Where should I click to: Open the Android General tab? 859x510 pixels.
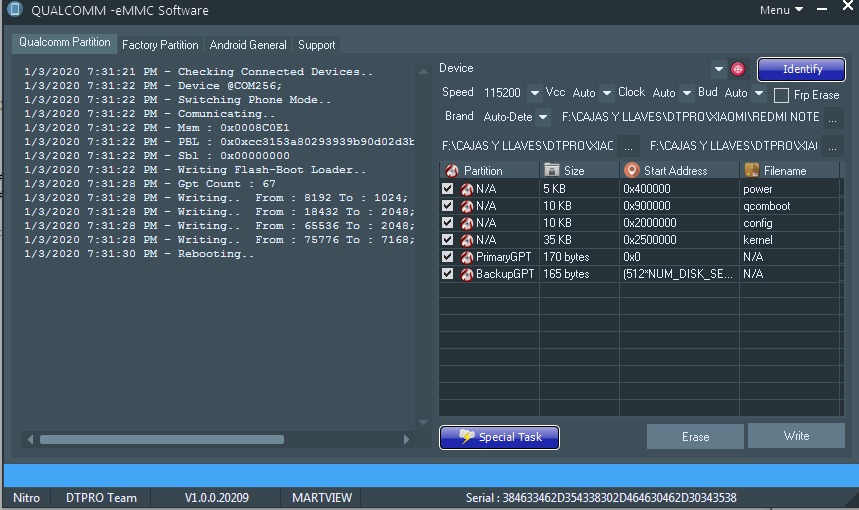tap(248, 45)
